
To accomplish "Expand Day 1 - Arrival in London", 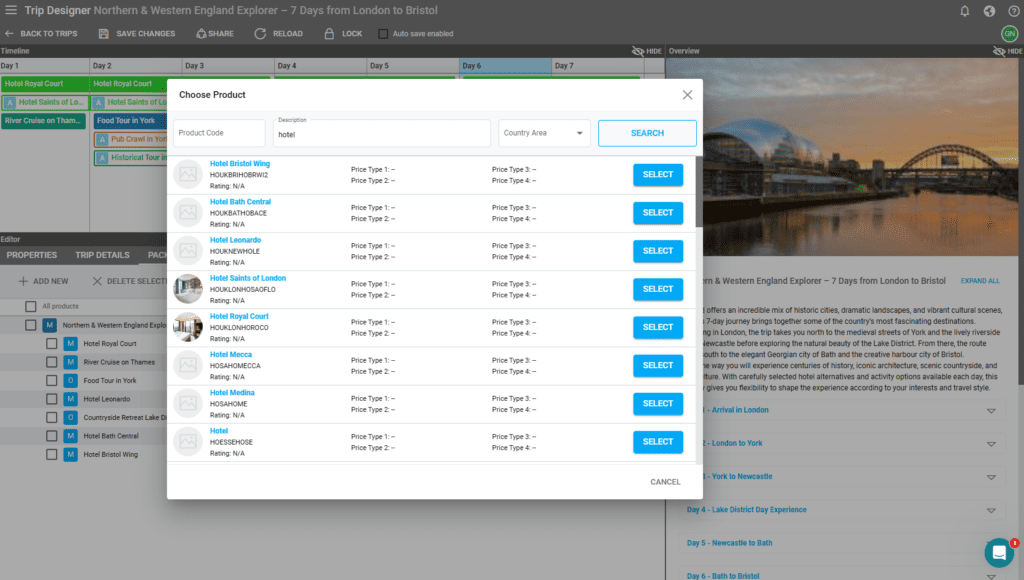I will [991, 411].
